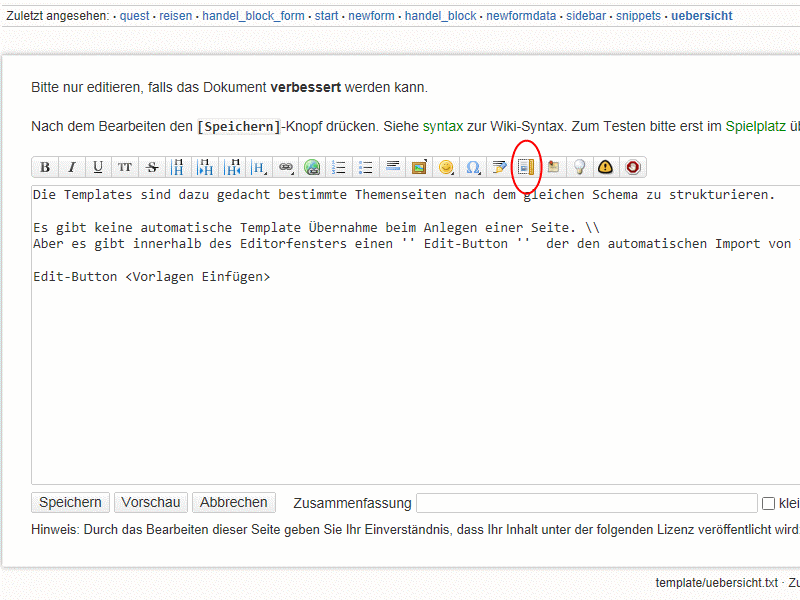
Task: Apply strikethrough formatting
Action: point(152,167)
